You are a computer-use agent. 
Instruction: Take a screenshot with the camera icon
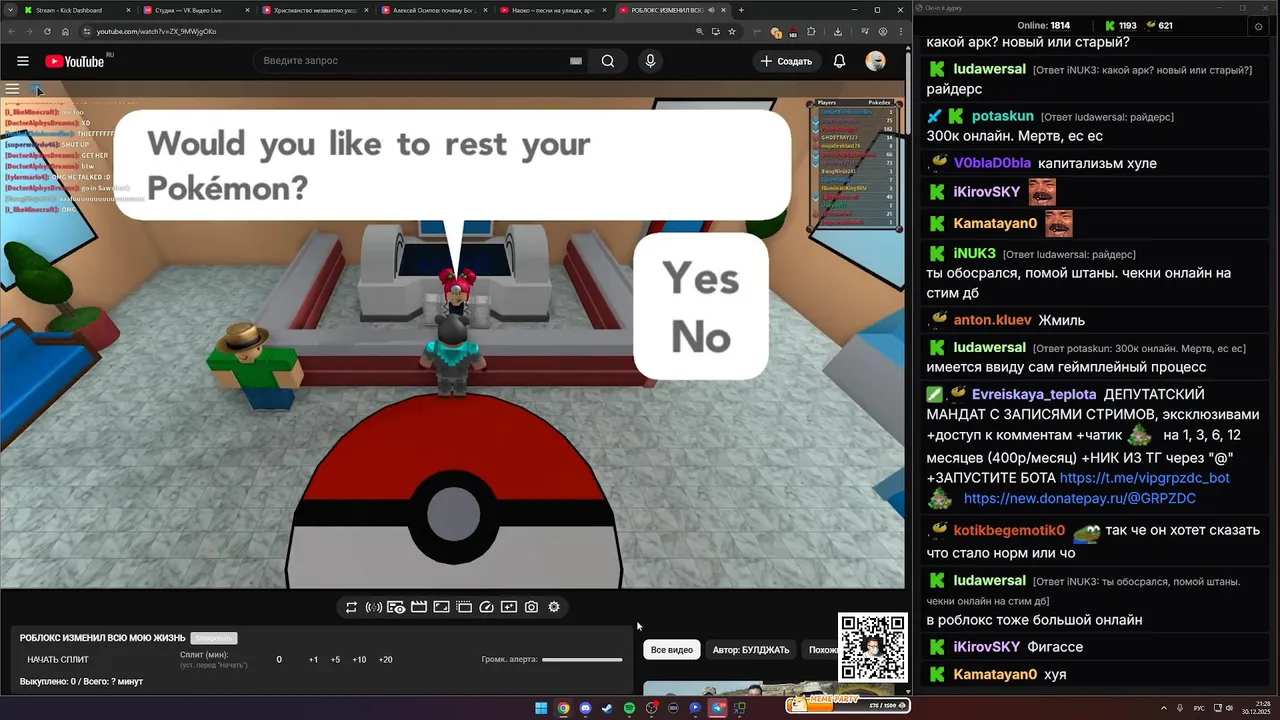point(531,607)
